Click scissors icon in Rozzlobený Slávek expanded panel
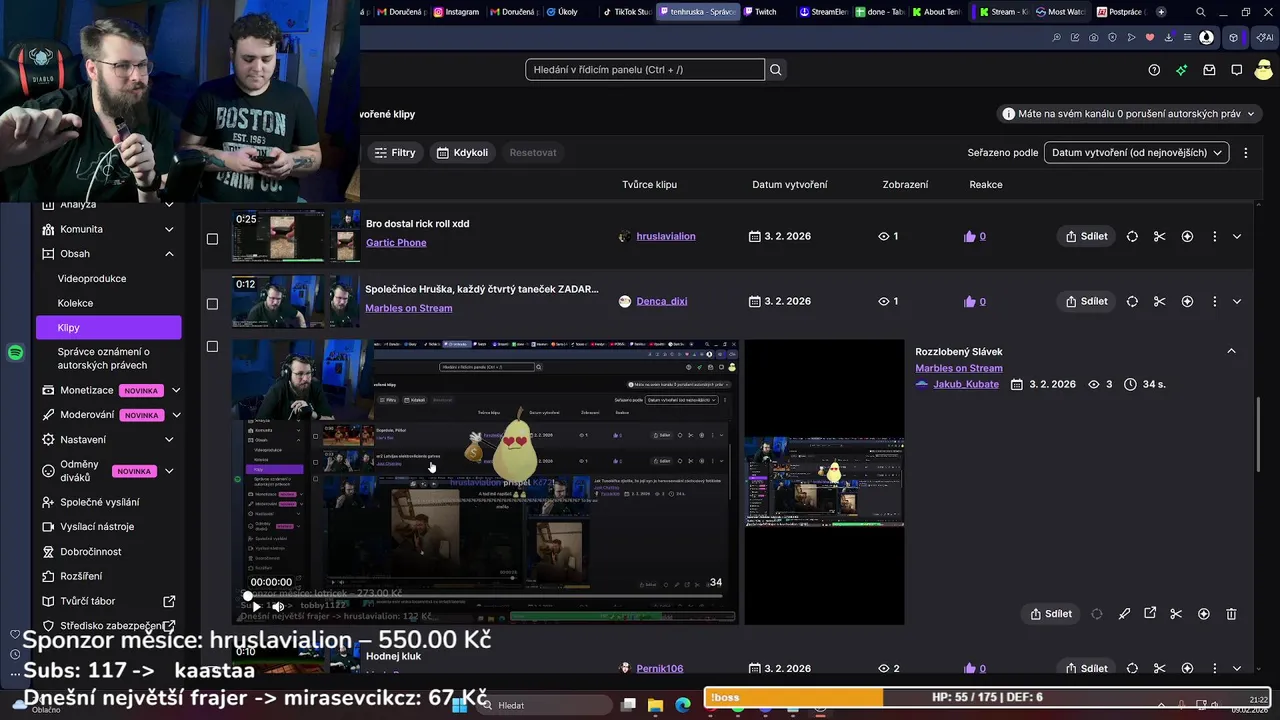 (x=1176, y=614)
